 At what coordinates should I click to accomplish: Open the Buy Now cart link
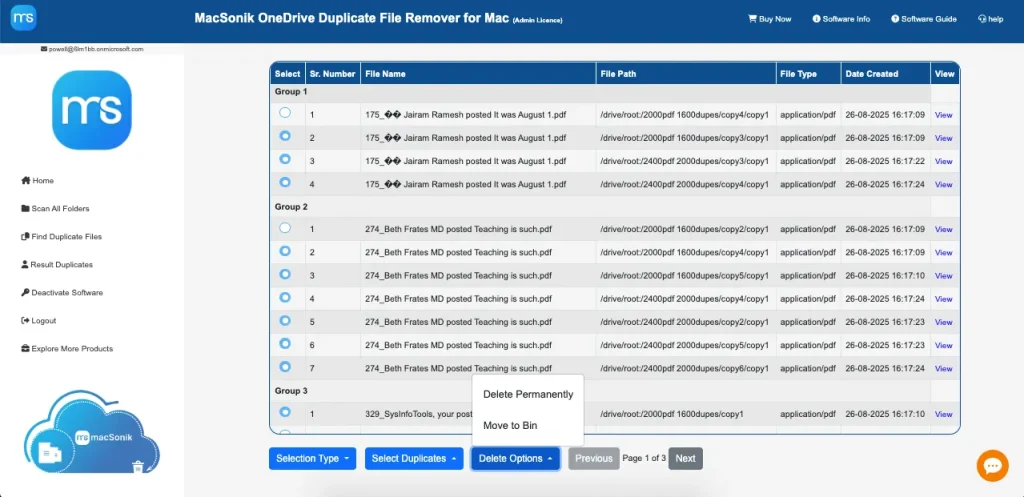click(769, 19)
